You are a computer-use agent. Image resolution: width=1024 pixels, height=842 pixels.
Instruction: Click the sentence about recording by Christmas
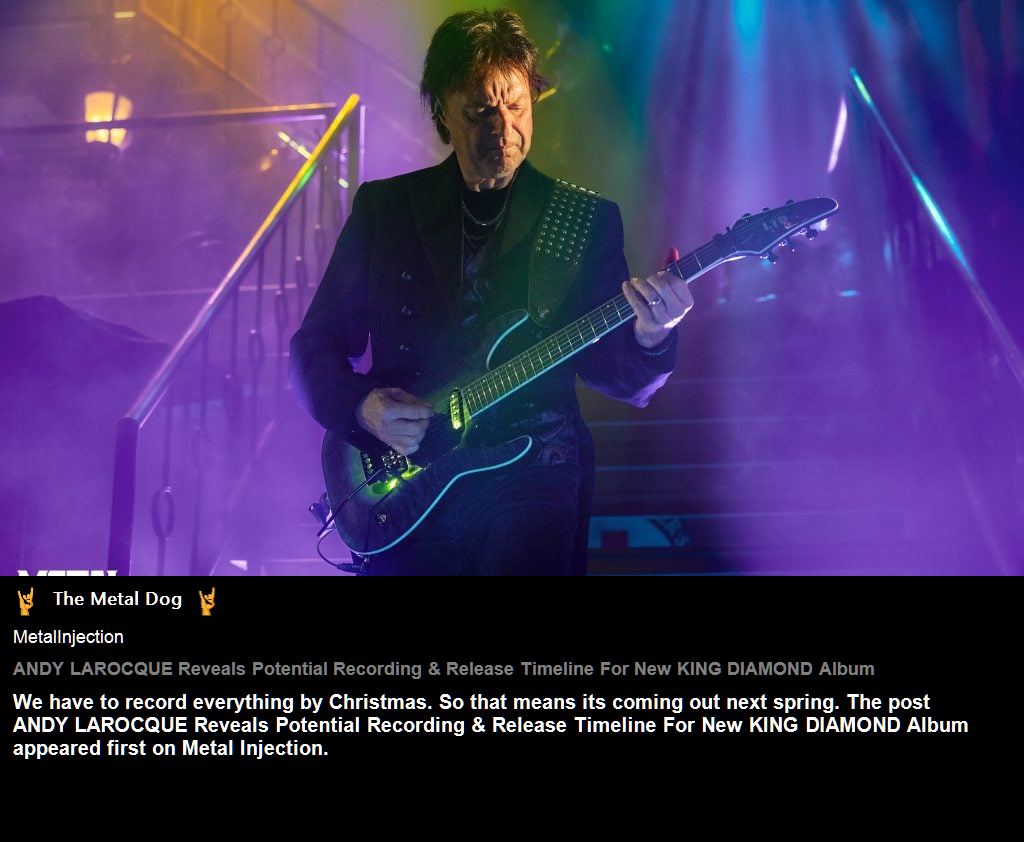222,702
